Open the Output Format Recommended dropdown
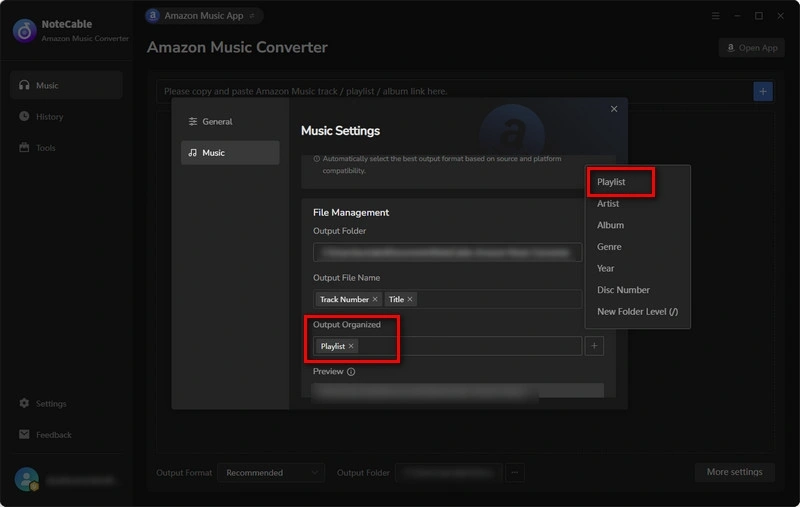This screenshot has height=507, width=800. (271, 473)
